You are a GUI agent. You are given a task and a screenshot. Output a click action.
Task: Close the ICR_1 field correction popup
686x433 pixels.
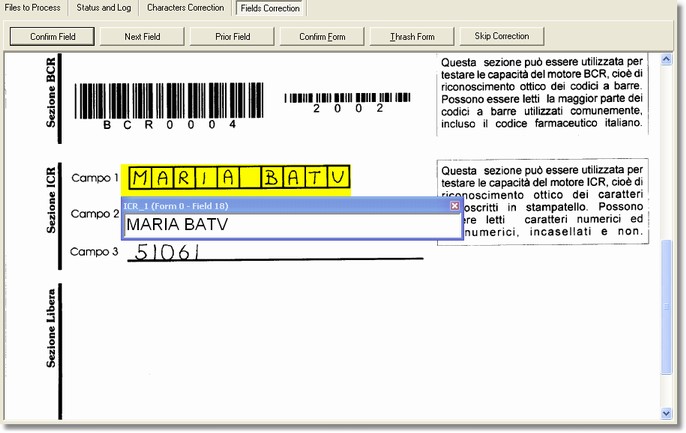455,206
